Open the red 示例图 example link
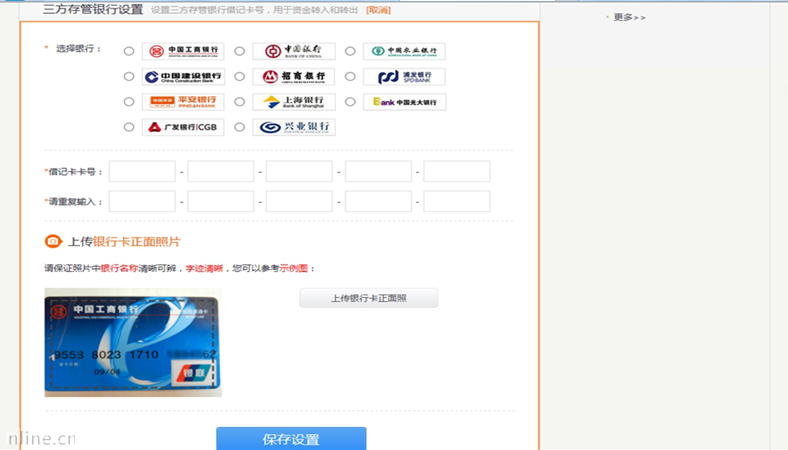The width and height of the screenshot is (788, 450). pyautogui.click(x=294, y=268)
